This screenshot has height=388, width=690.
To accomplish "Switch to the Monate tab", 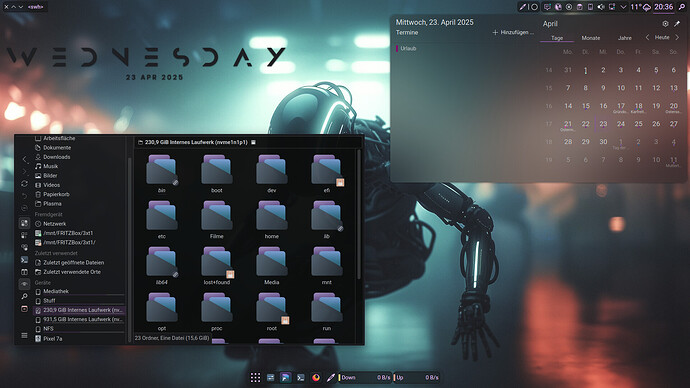I will click(591, 38).
